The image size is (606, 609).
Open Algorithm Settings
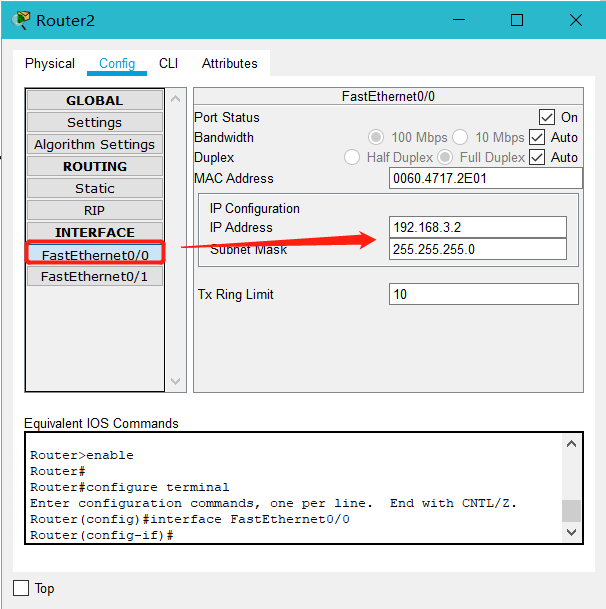point(95,144)
